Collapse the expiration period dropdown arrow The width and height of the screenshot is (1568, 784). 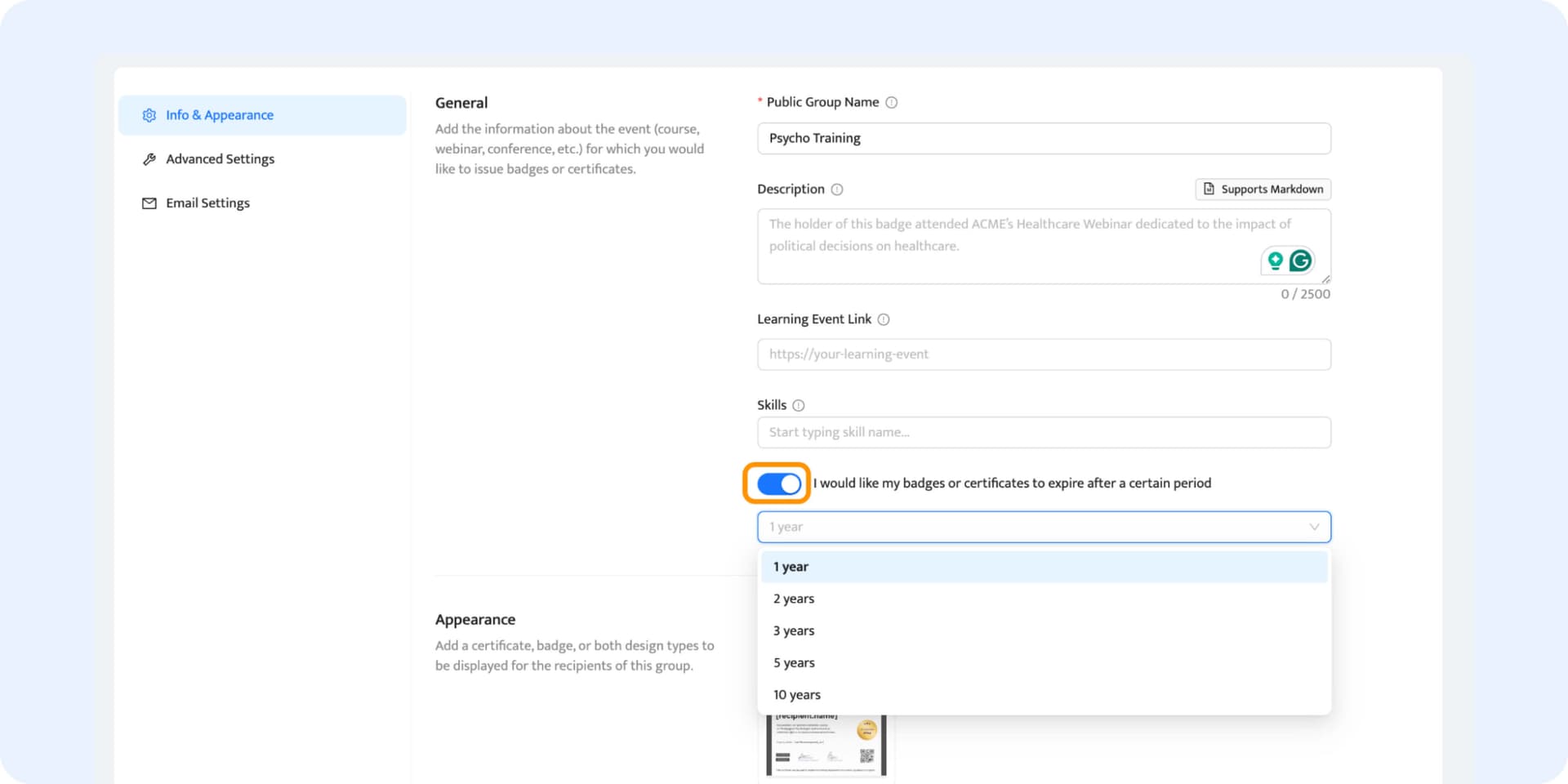coord(1314,527)
